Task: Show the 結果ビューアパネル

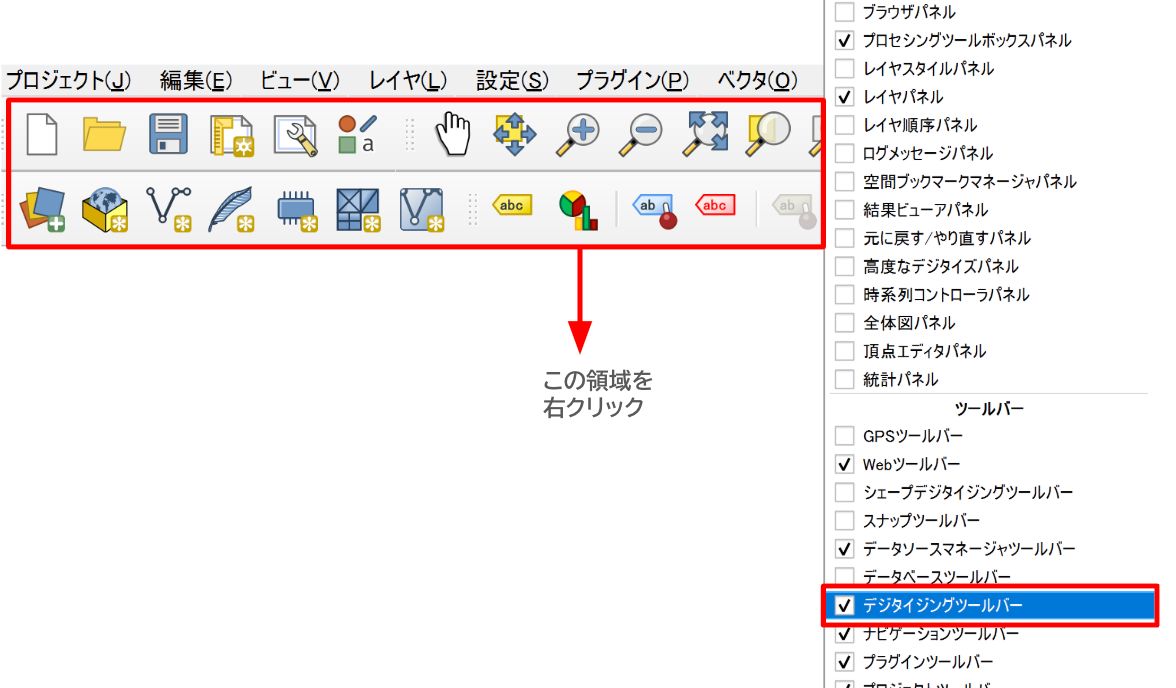Action: 844,209
